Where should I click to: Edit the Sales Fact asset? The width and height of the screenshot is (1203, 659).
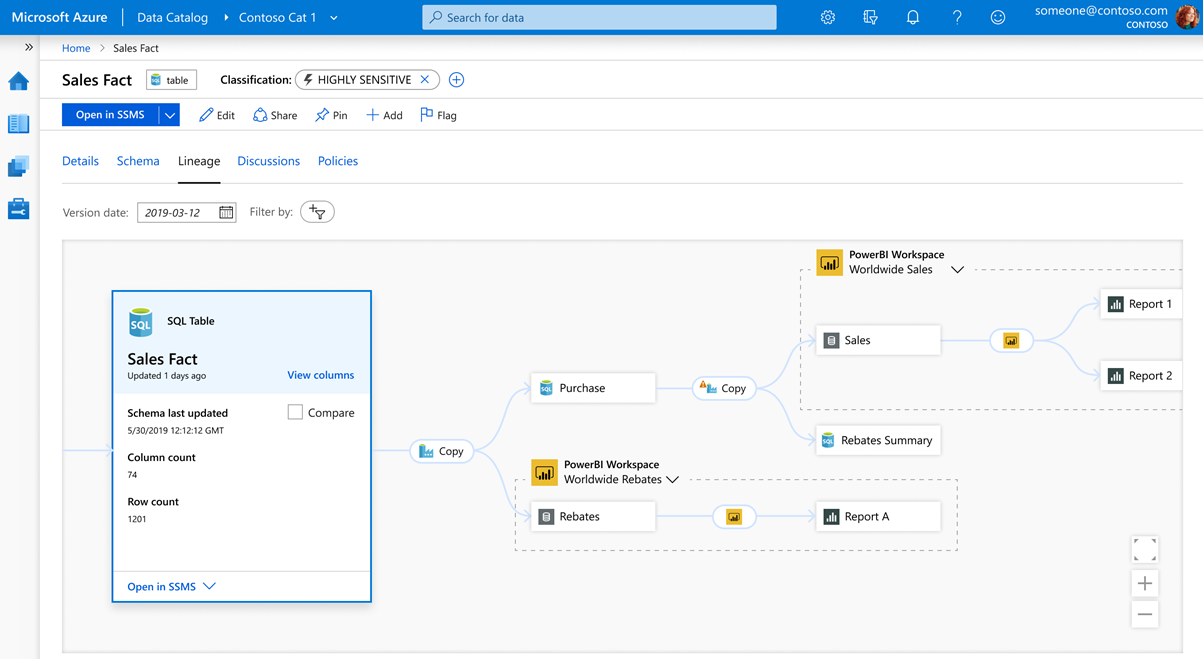(x=217, y=114)
